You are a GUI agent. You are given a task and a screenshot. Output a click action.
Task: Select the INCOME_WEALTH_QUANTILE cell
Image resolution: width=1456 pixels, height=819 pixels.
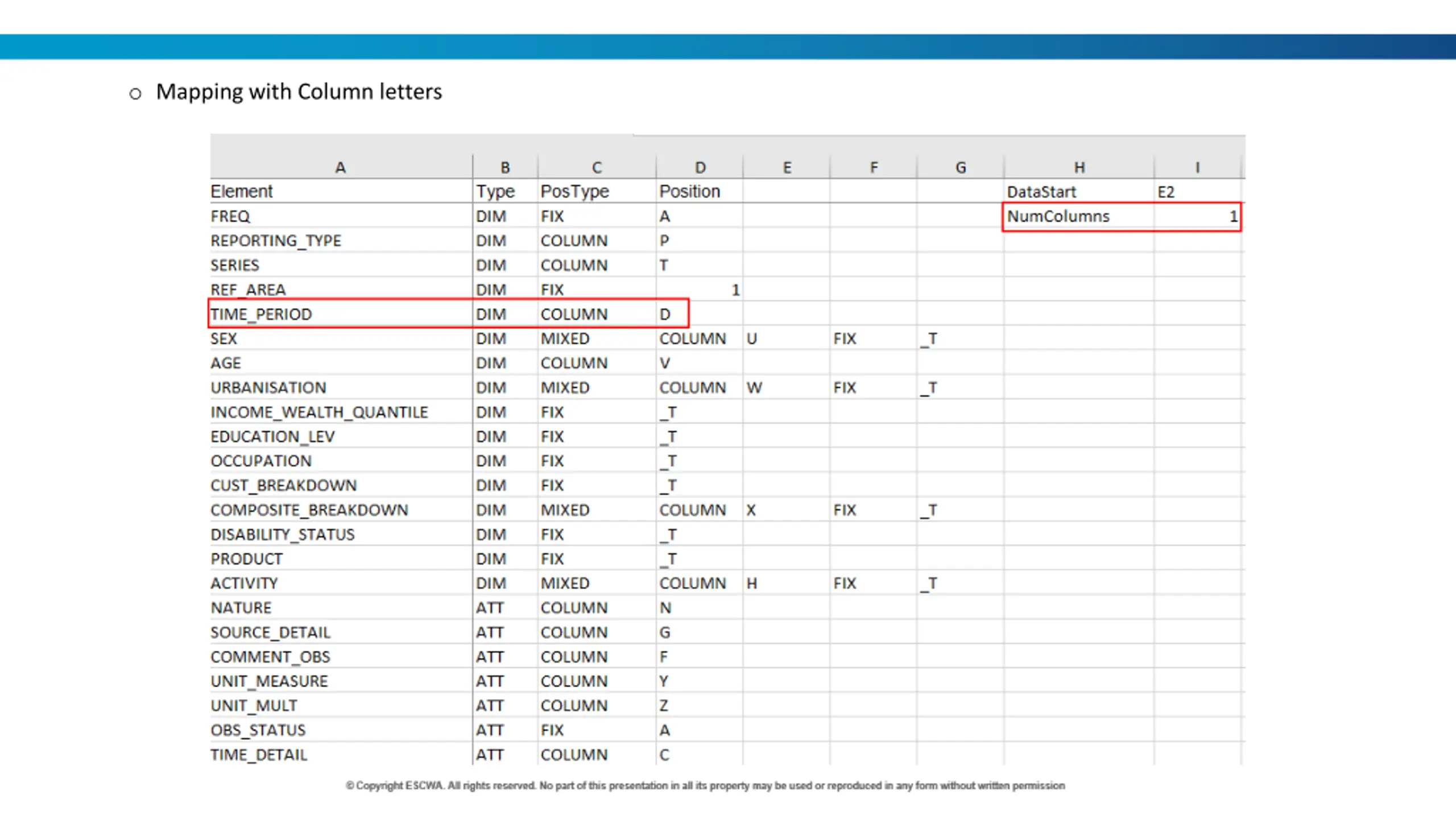(341, 412)
